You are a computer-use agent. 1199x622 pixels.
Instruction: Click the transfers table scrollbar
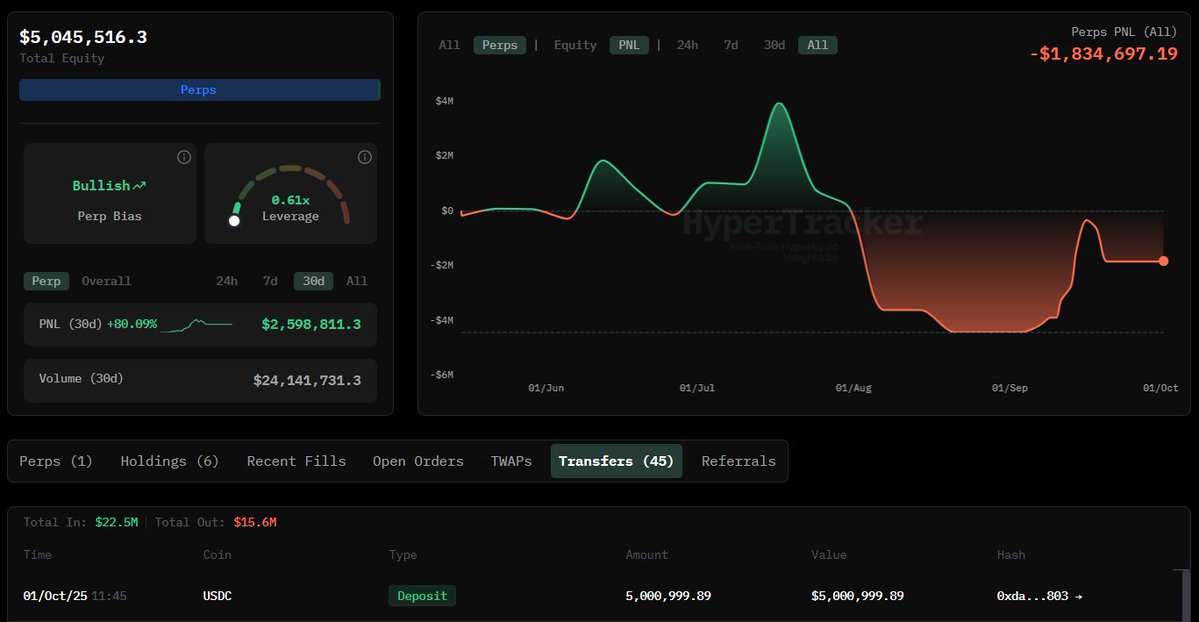coord(1186,595)
